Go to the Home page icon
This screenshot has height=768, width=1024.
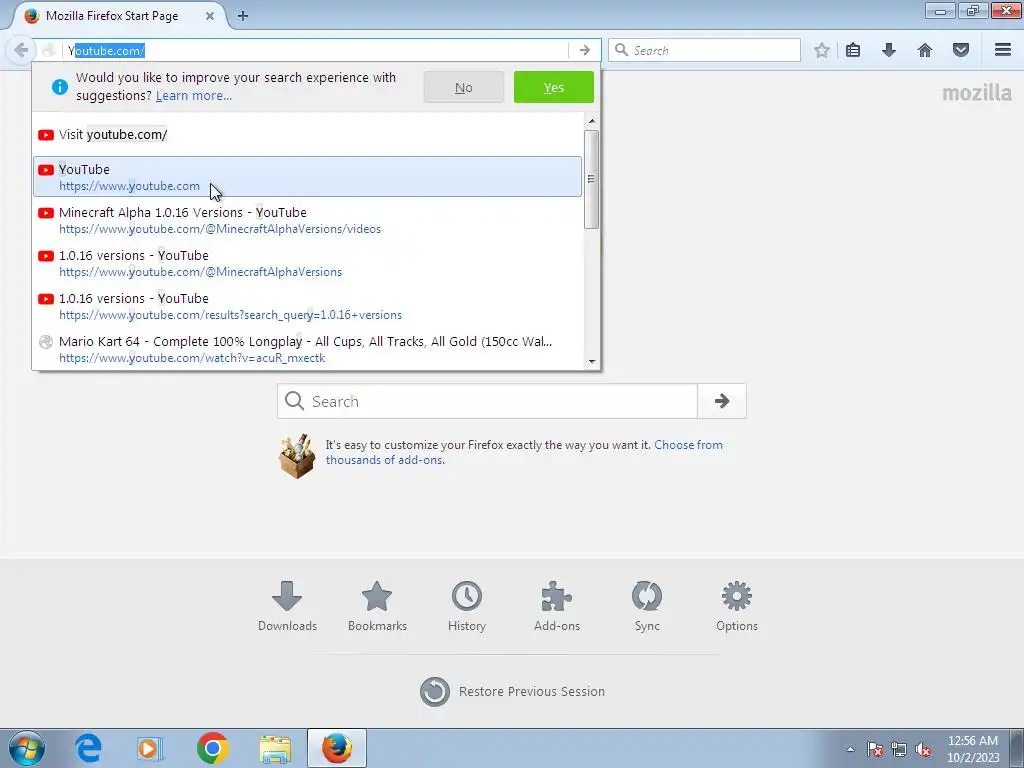(925, 50)
